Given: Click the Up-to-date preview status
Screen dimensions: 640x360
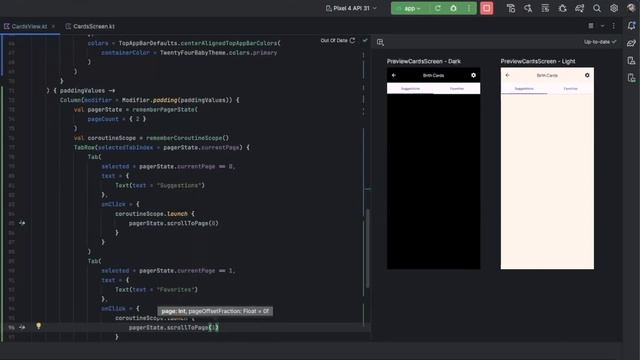Looking at the screenshot, I should (600, 42).
